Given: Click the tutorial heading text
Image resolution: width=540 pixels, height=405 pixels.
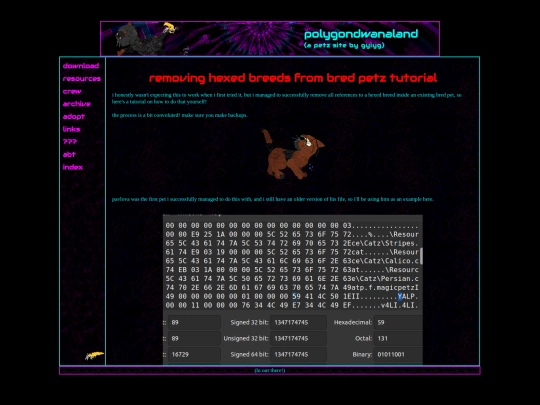Looking at the screenshot, I should coord(293,78).
